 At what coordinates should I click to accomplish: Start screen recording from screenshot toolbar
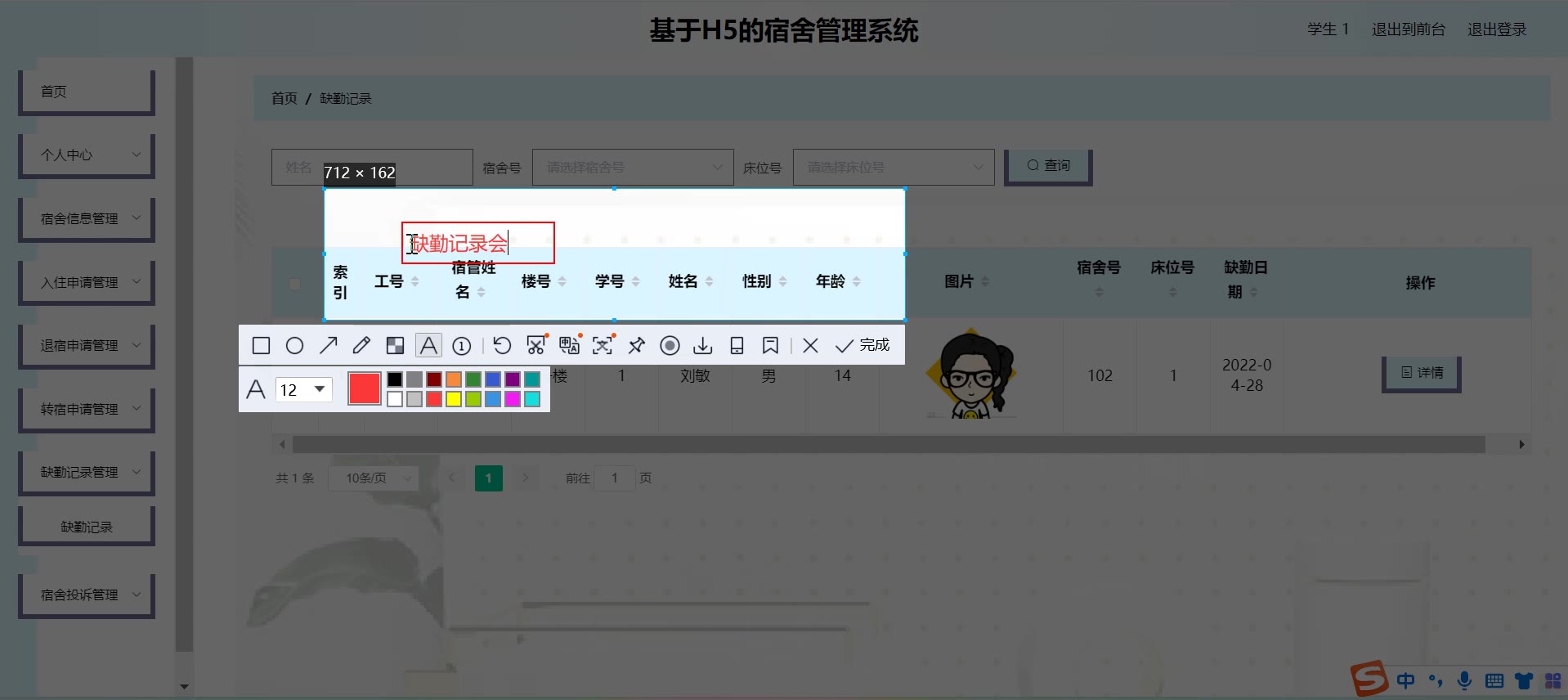pyautogui.click(x=670, y=346)
